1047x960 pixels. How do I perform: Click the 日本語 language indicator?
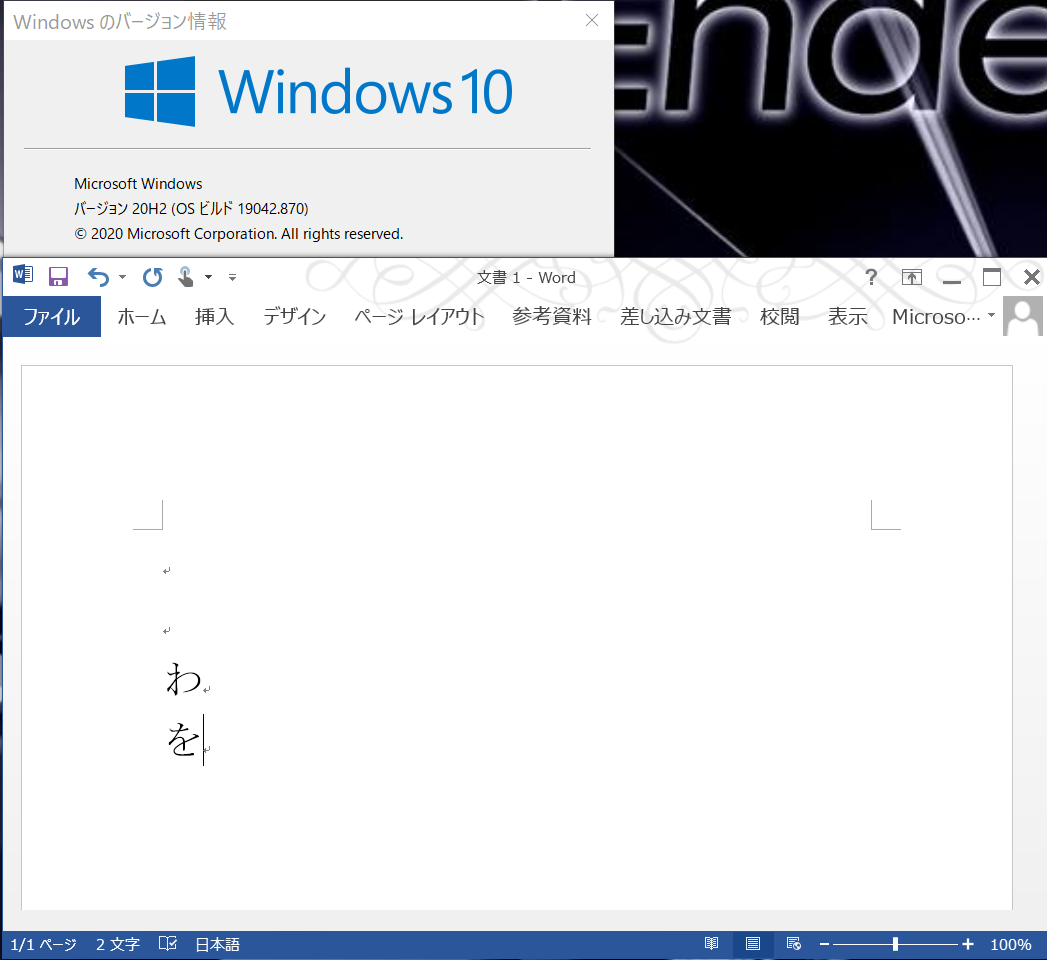pyautogui.click(x=218, y=945)
